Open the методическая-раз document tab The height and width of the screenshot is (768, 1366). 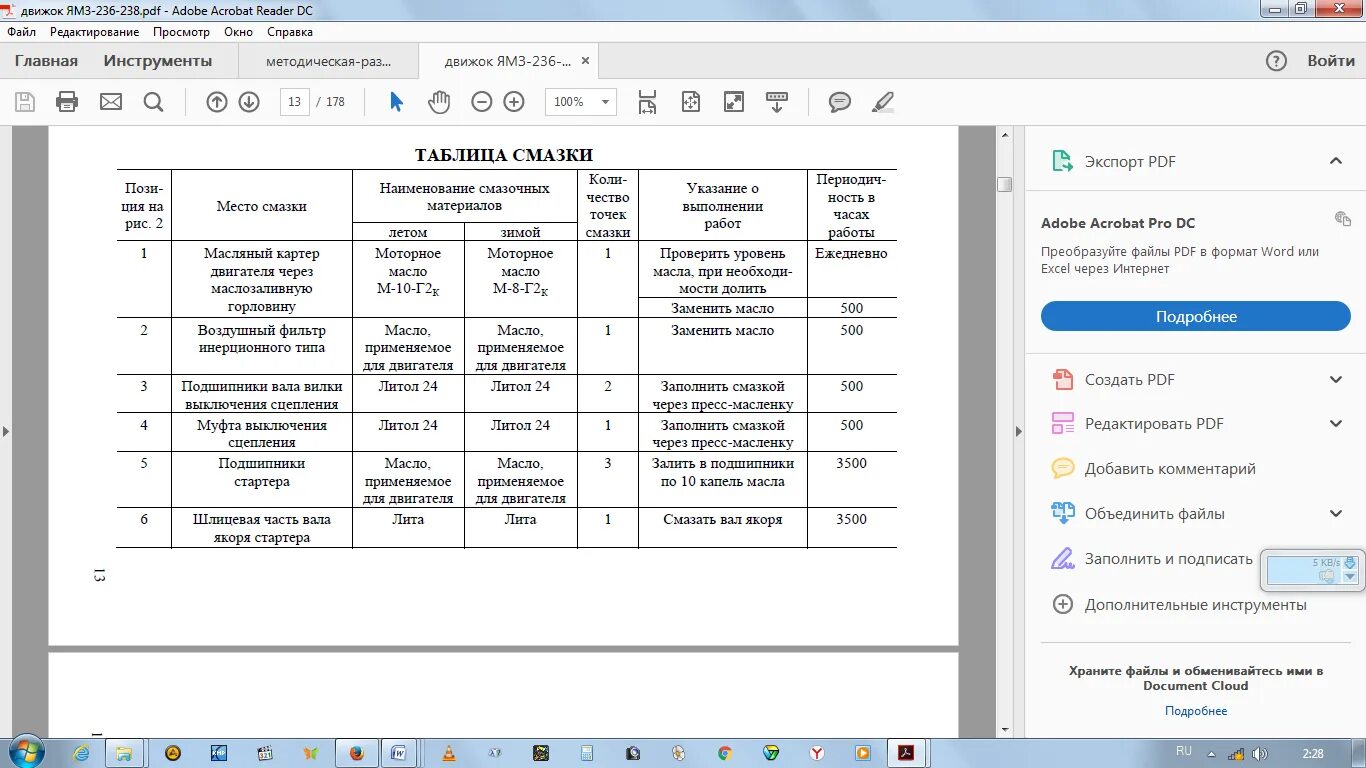coord(329,61)
